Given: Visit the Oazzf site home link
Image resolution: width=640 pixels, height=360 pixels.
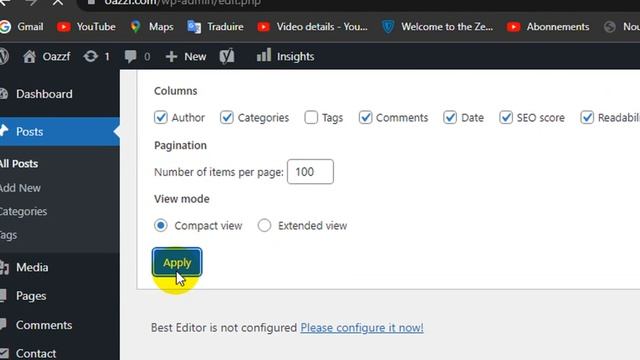Looking at the screenshot, I should pos(46,56).
